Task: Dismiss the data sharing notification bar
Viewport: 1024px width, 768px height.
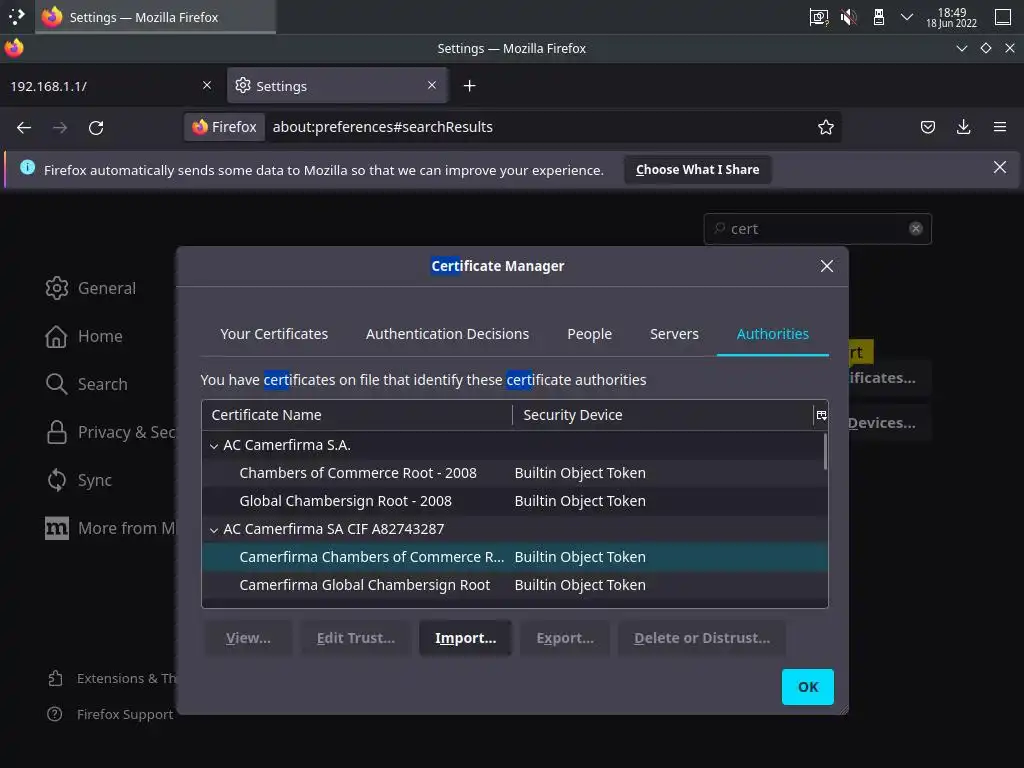Action: [x=999, y=167]
